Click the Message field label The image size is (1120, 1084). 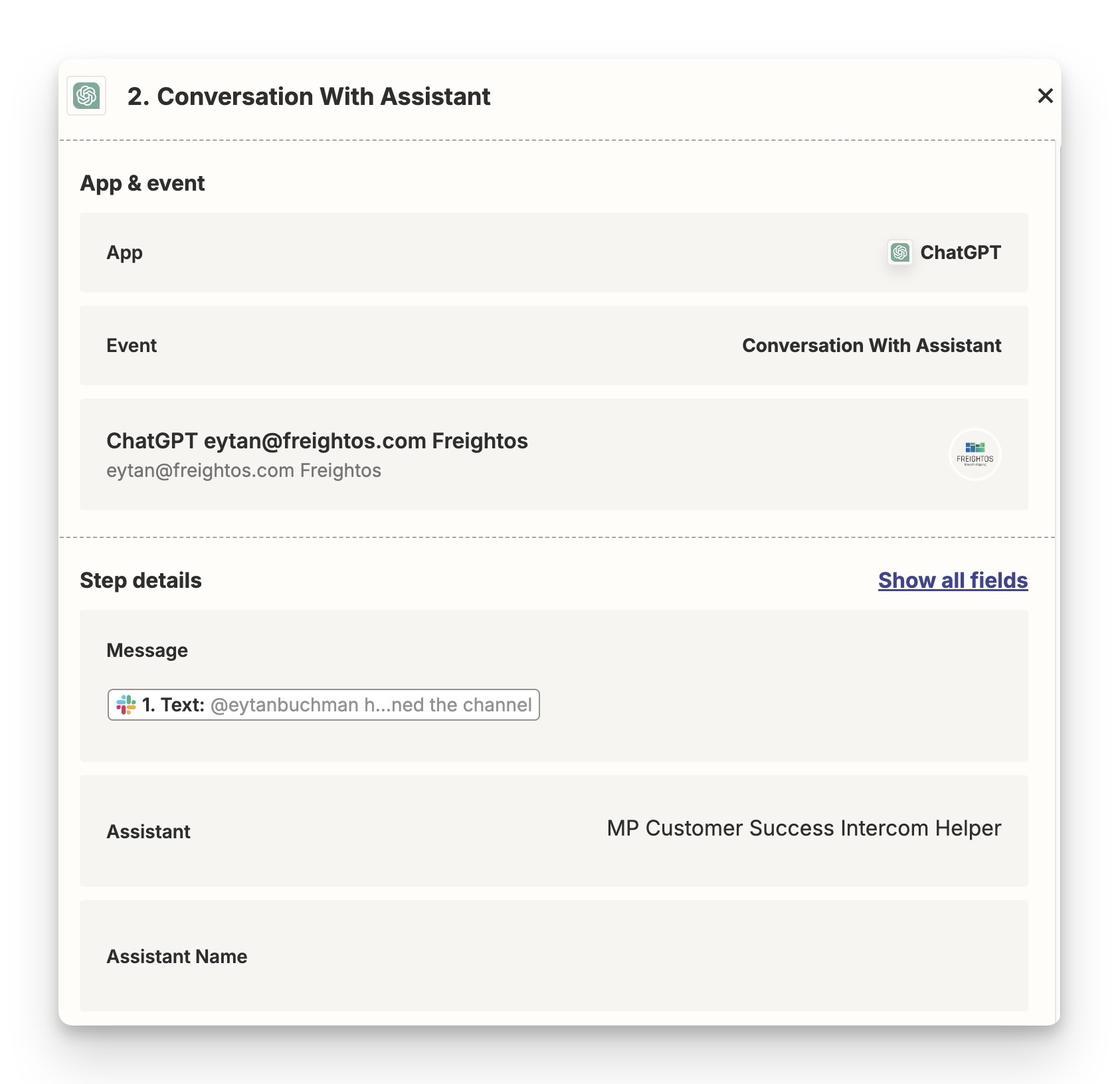pyautogui.click(x=147, y=650)
